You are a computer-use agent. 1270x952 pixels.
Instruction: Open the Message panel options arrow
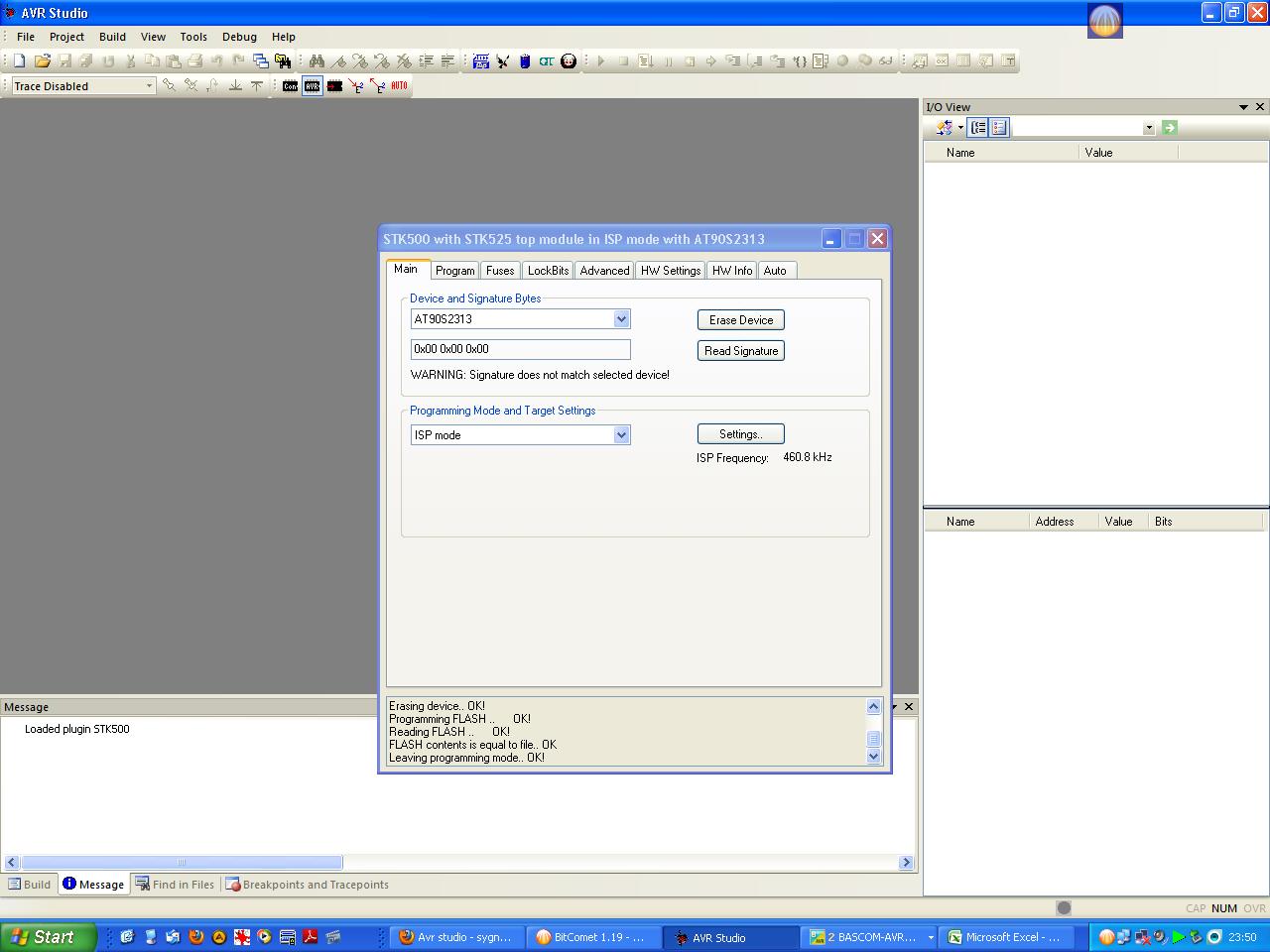click(x=893, y=707)
